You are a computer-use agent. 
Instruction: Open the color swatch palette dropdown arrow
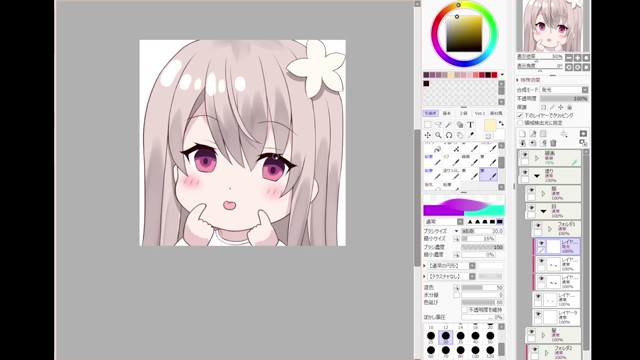(502, 75)
